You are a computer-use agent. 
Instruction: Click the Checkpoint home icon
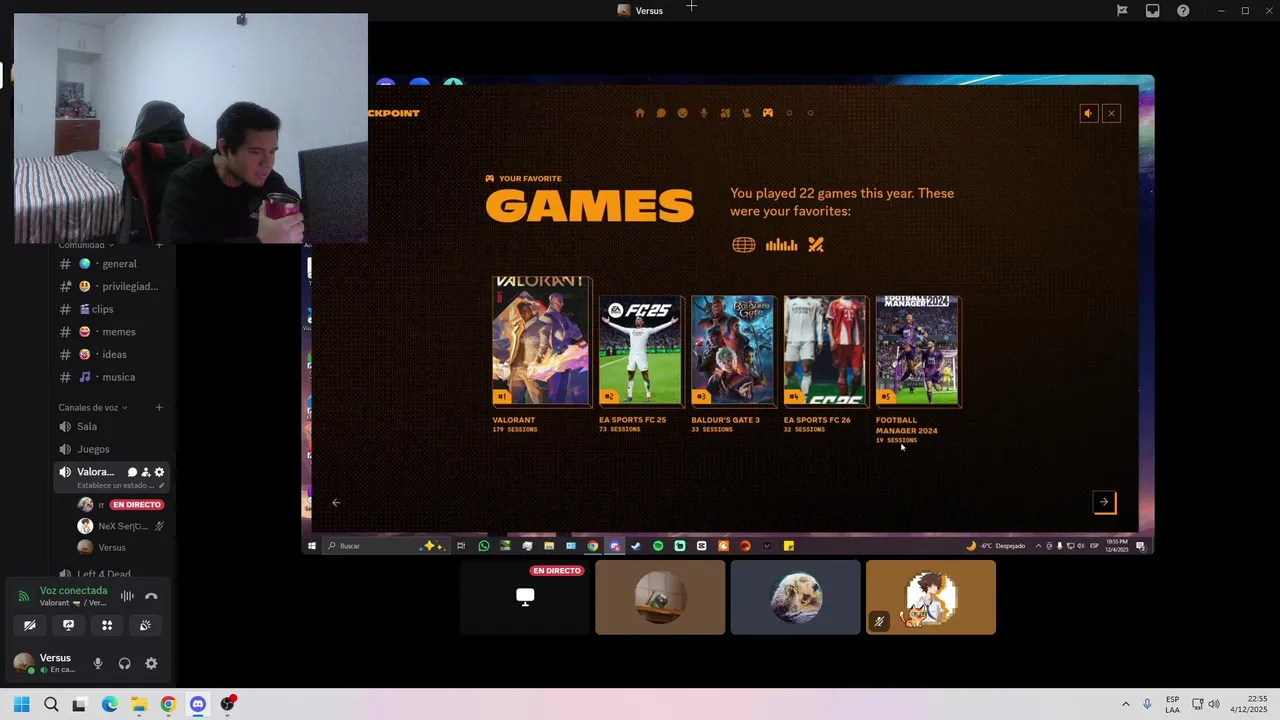coord(640,113)
